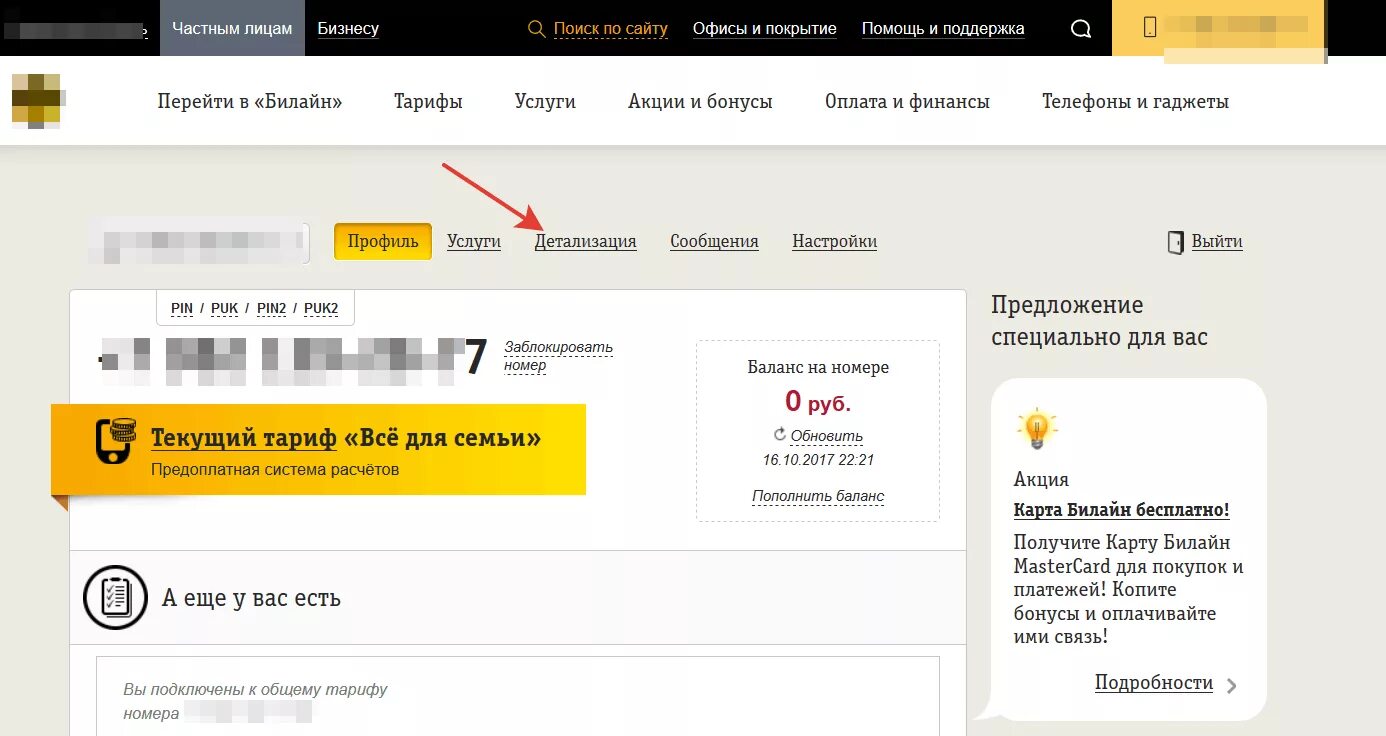The width and height of the screenshot is (1386, 736).
Task: Open Карта Билайн бесплатно! offer link
Action: pos(1121,510)
